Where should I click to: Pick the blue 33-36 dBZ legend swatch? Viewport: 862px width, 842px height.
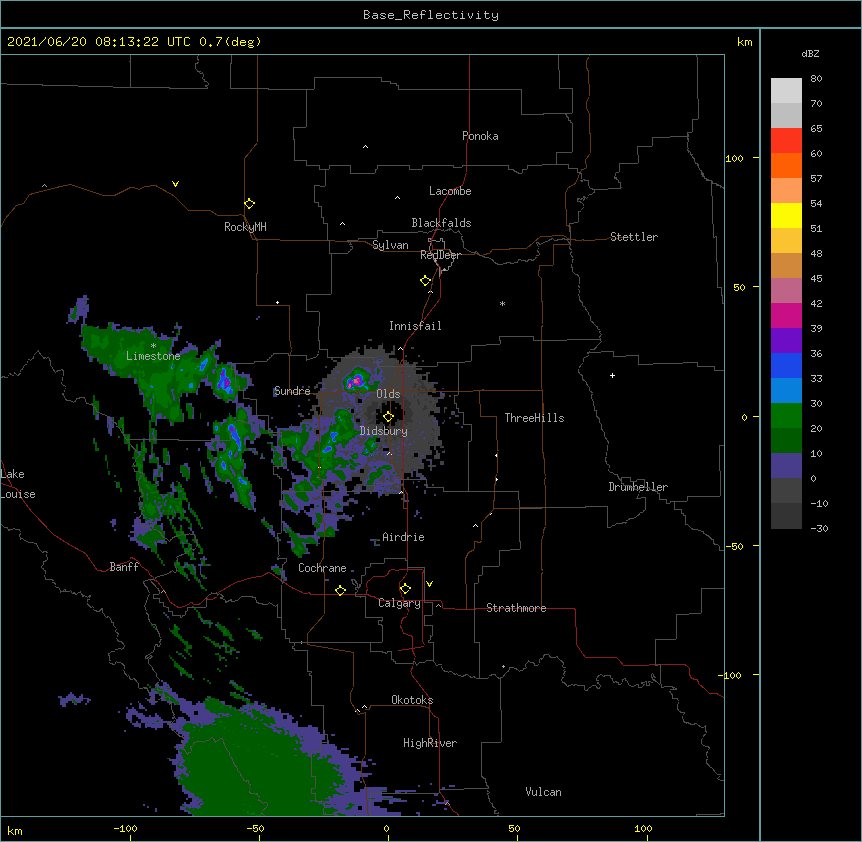(786, 365)
